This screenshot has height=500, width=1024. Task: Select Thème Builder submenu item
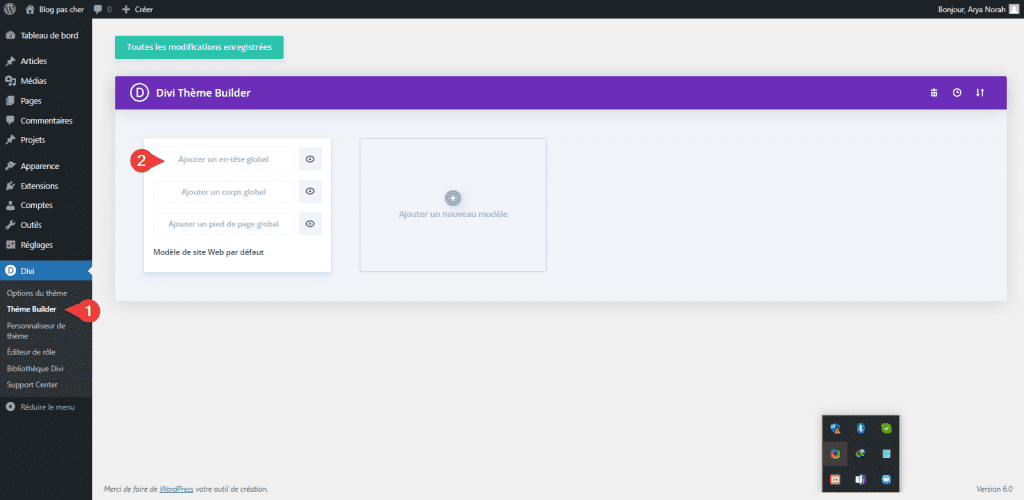coord(31,309)
